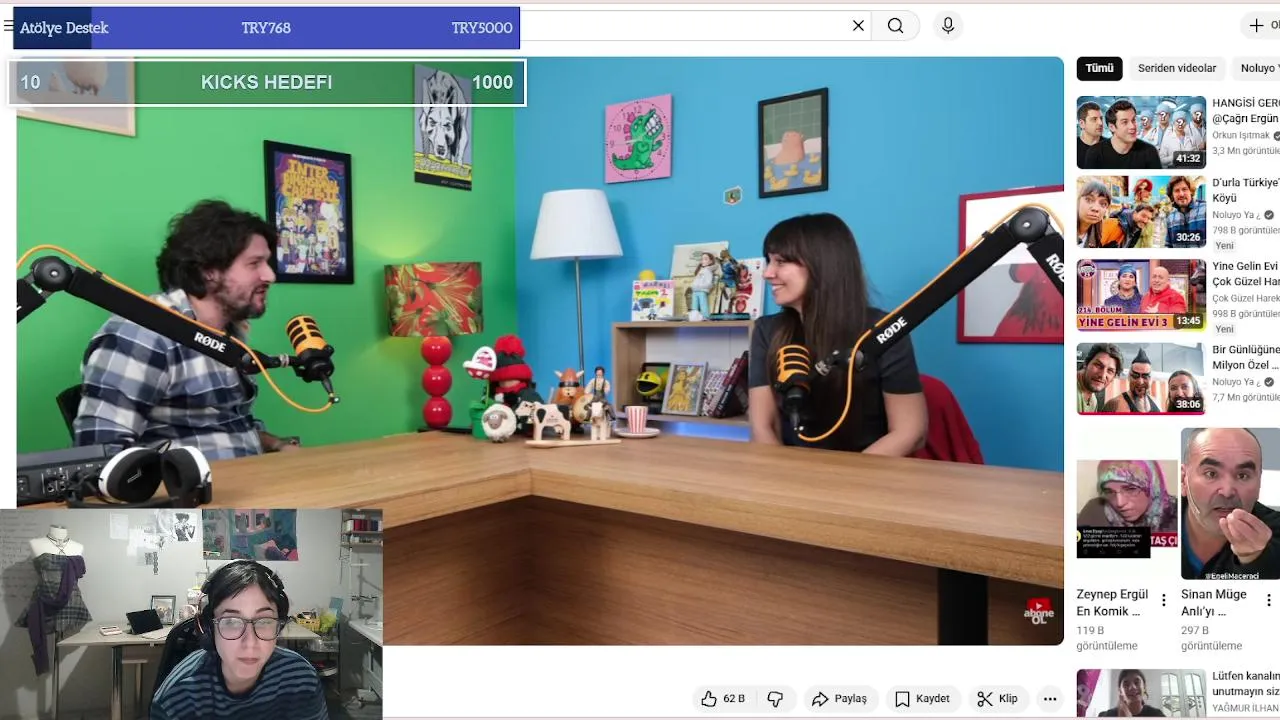Click the Zeynep Ergül En Komik title
The height and width of the screenshot is (720, 1280).
point(1110,602)
